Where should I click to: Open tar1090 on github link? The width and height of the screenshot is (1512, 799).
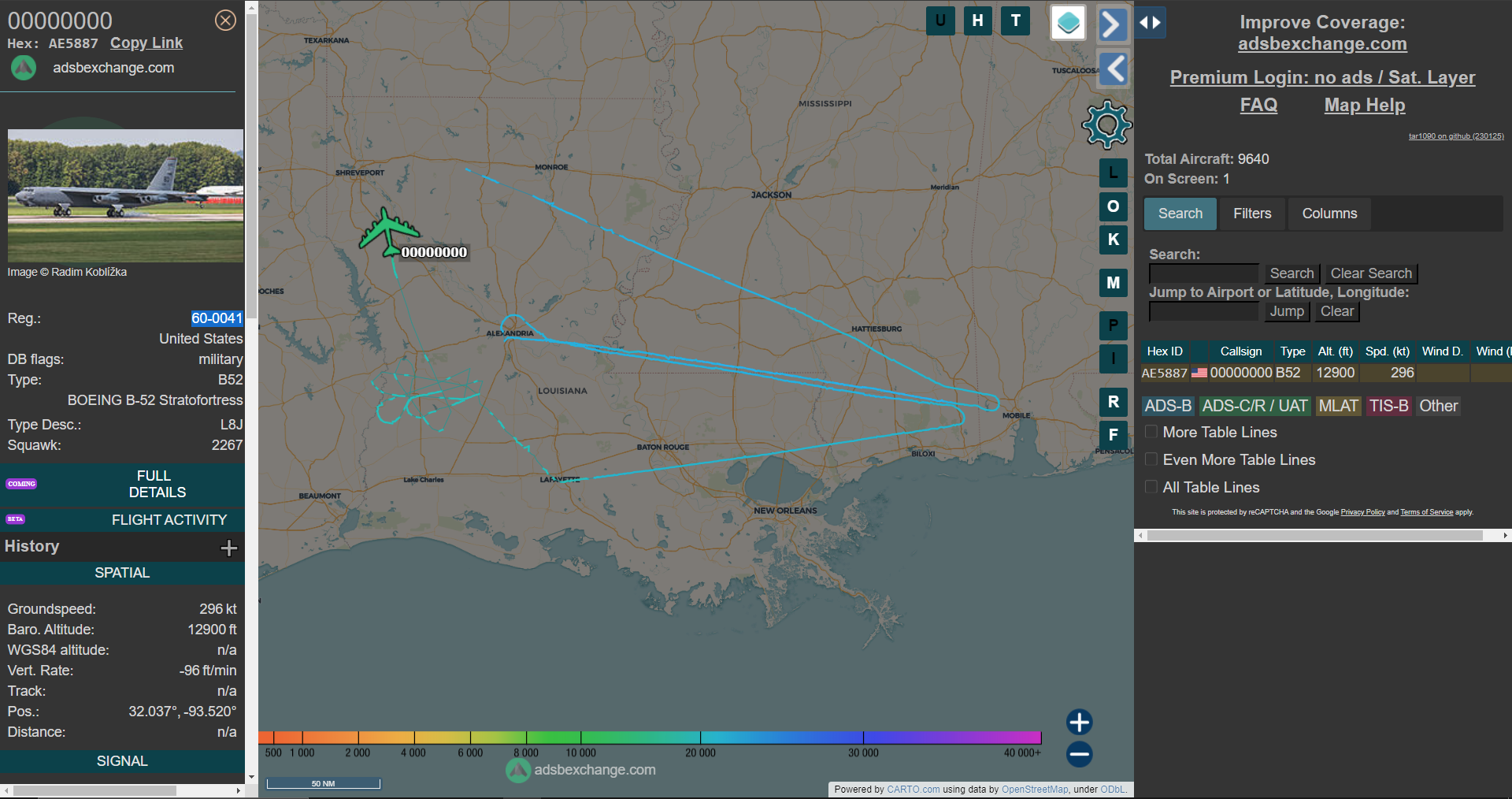coord(1456,136)
